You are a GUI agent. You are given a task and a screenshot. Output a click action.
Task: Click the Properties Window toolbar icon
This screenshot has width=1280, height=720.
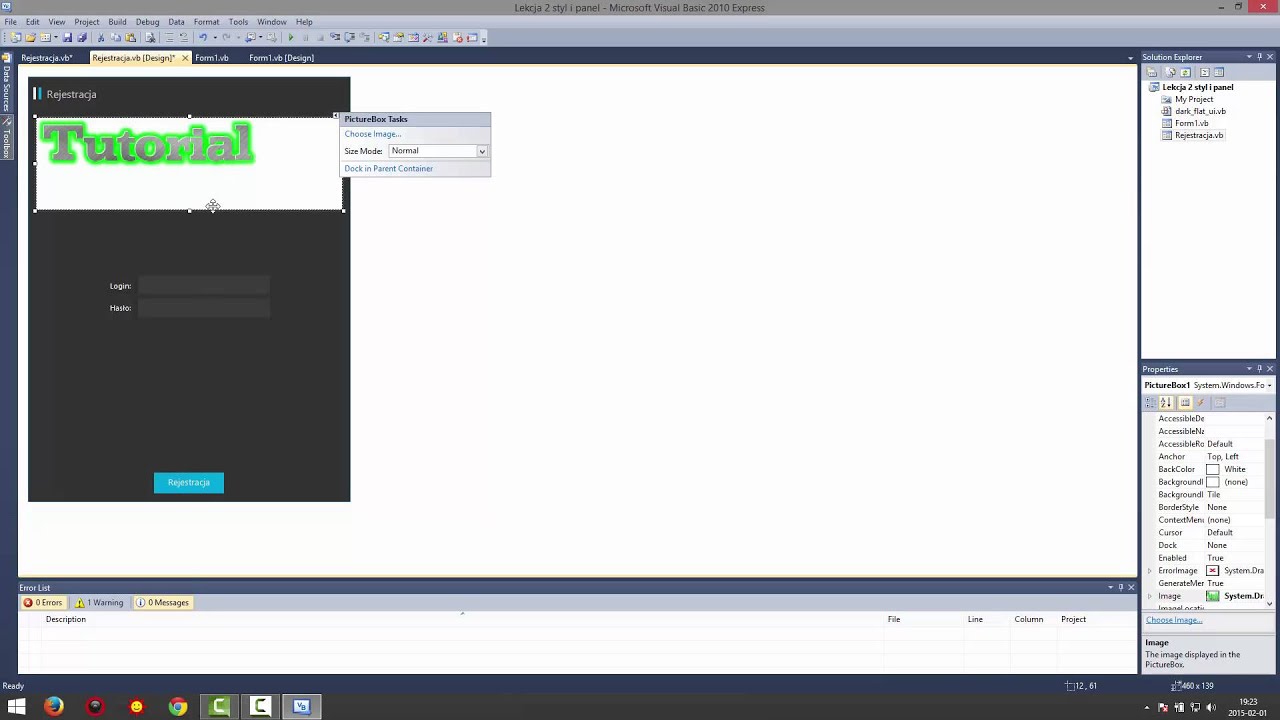pyautogui.click(x=398, y=38)
